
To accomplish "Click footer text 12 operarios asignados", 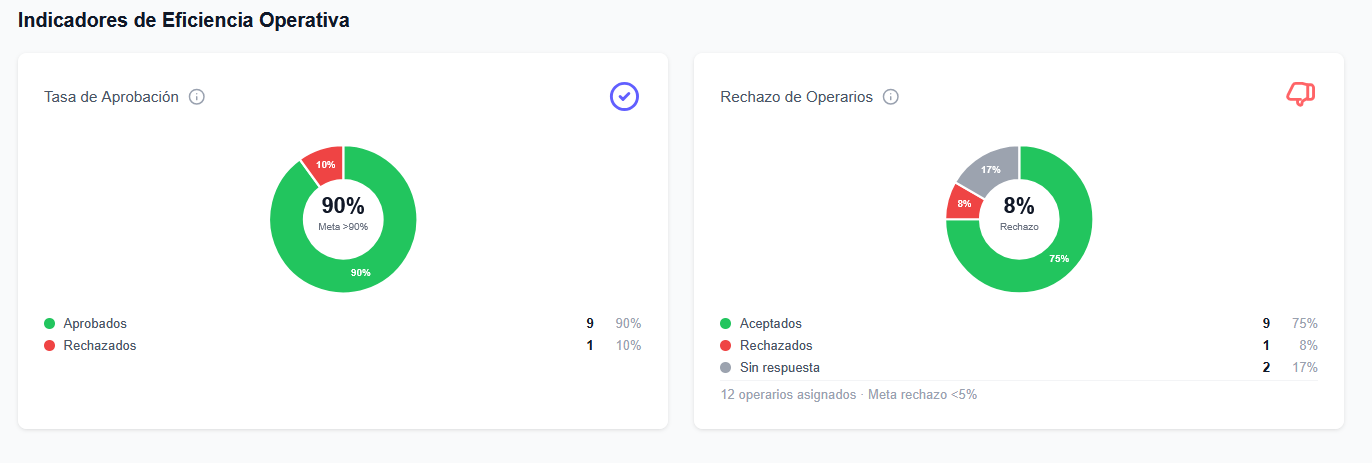I will [x=788, y=395].
